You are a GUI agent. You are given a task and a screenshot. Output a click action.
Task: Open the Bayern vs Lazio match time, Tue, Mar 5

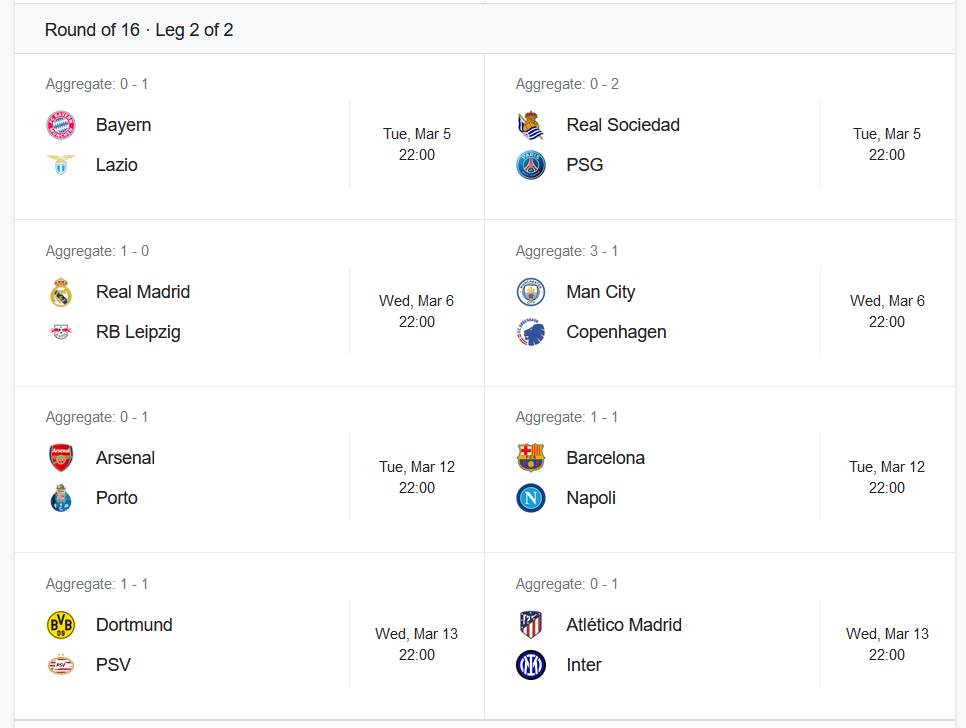417,144
